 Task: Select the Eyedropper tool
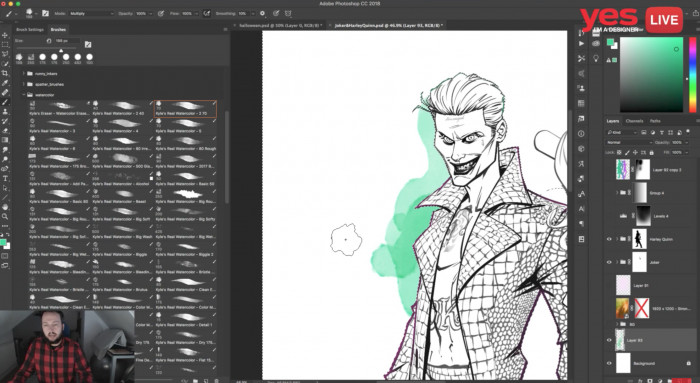tap(5, 83)
